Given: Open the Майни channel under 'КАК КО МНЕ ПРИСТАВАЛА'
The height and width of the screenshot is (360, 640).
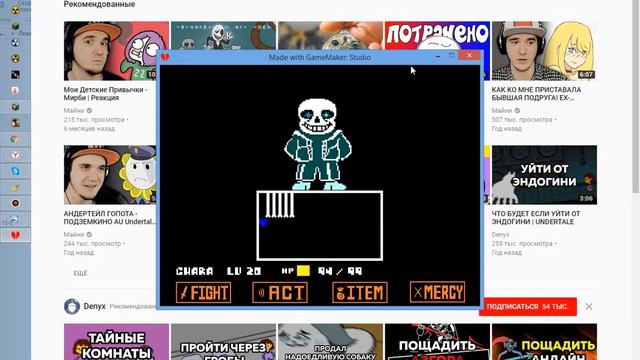Looking at the screenshot, I should (502, 111).
